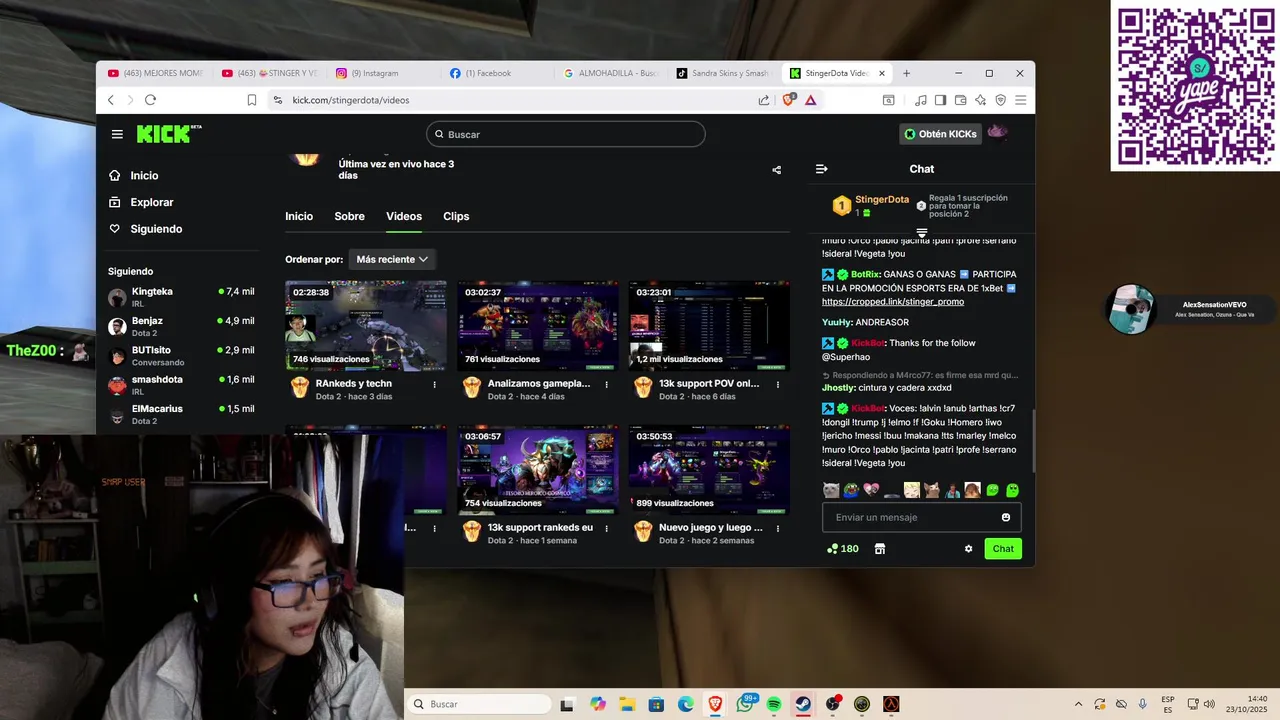Click the Brave Rewards triangle icon
The image size is (1280, 720).
pyautogui.click(x=810, y=100)
